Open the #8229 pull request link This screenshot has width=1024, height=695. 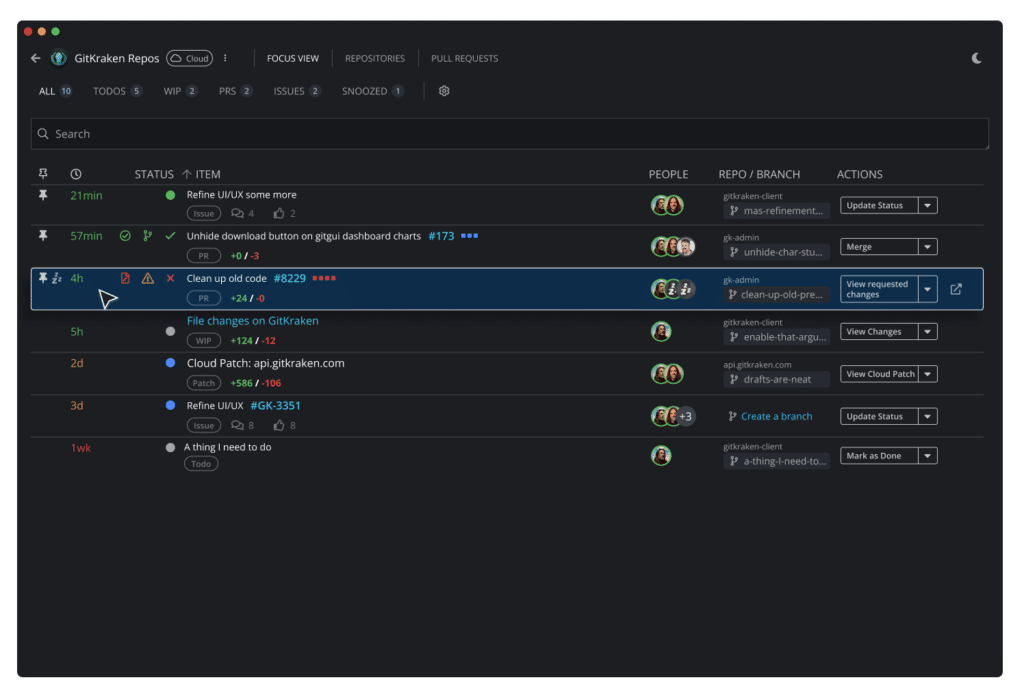[289, 278]
